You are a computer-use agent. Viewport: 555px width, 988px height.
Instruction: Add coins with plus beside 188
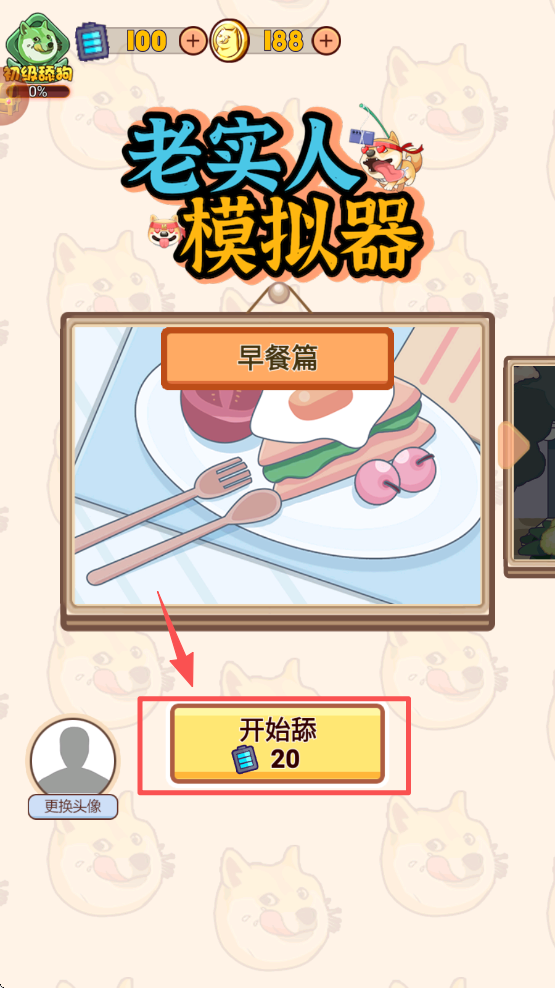tap(326, 42)
